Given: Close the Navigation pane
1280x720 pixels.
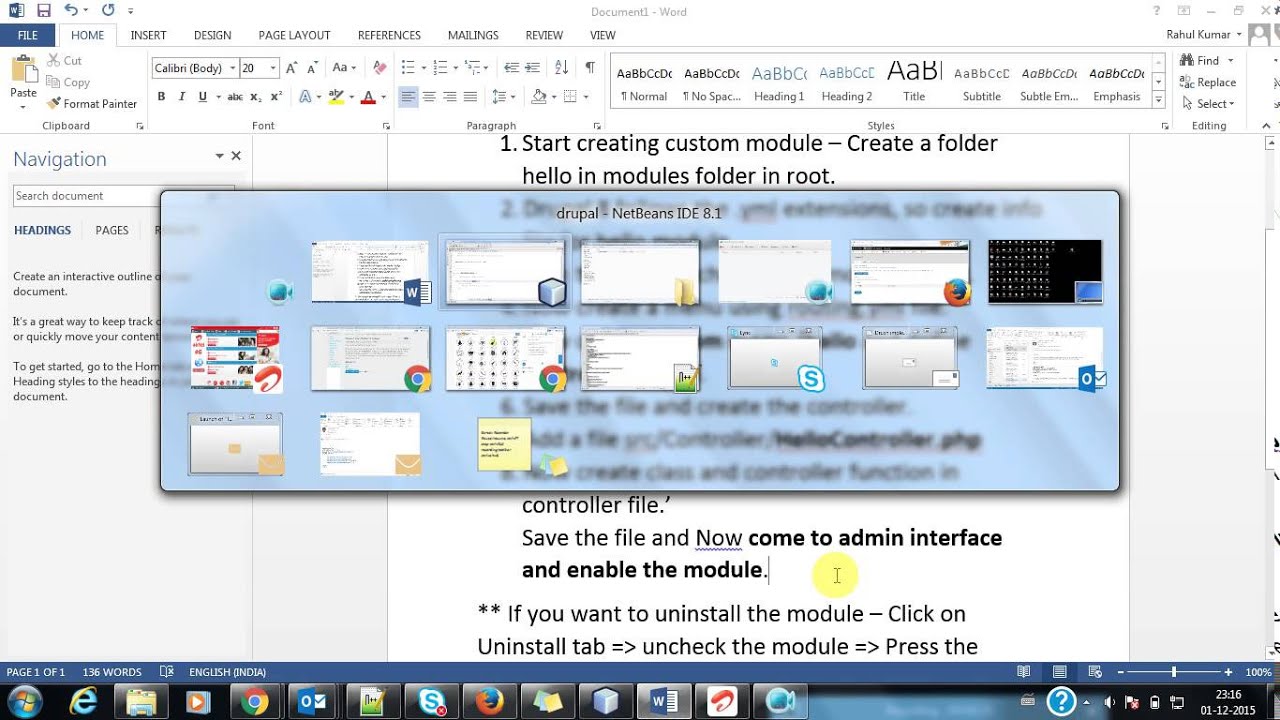Looking at the screenshot, I should [236, 156].
